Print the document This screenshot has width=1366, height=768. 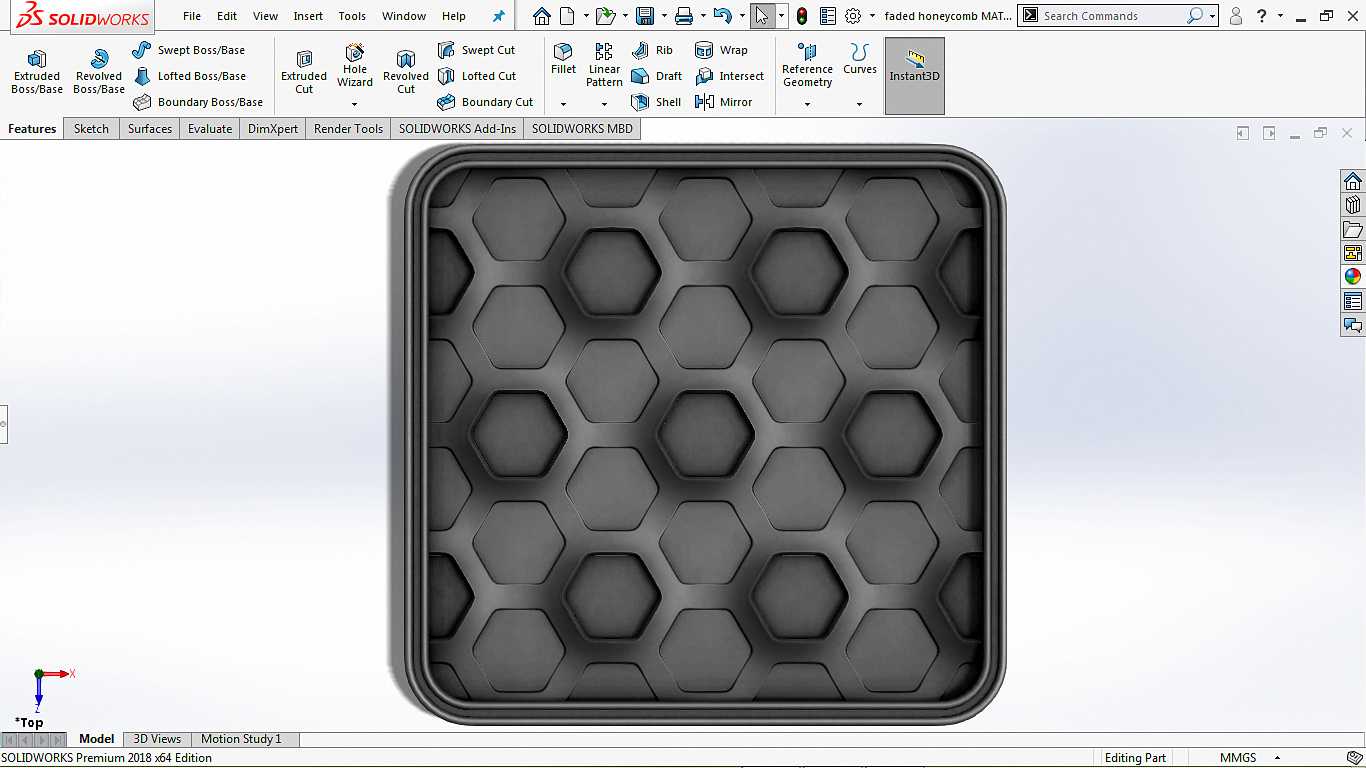point(684,16)
